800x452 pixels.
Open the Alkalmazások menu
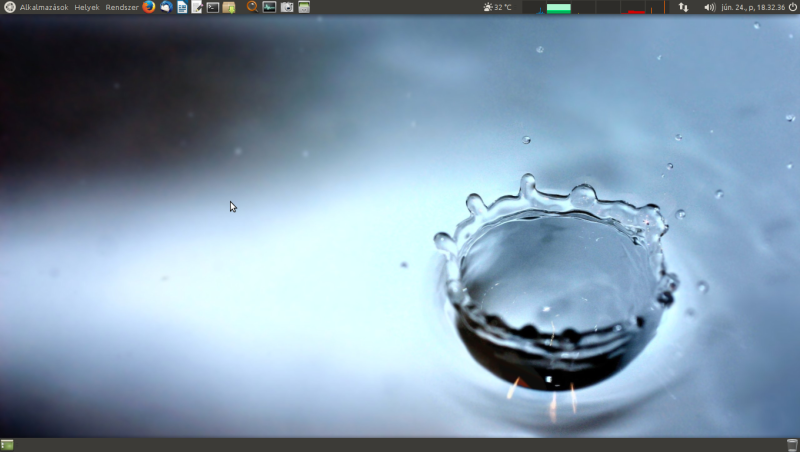pos(44,7)
